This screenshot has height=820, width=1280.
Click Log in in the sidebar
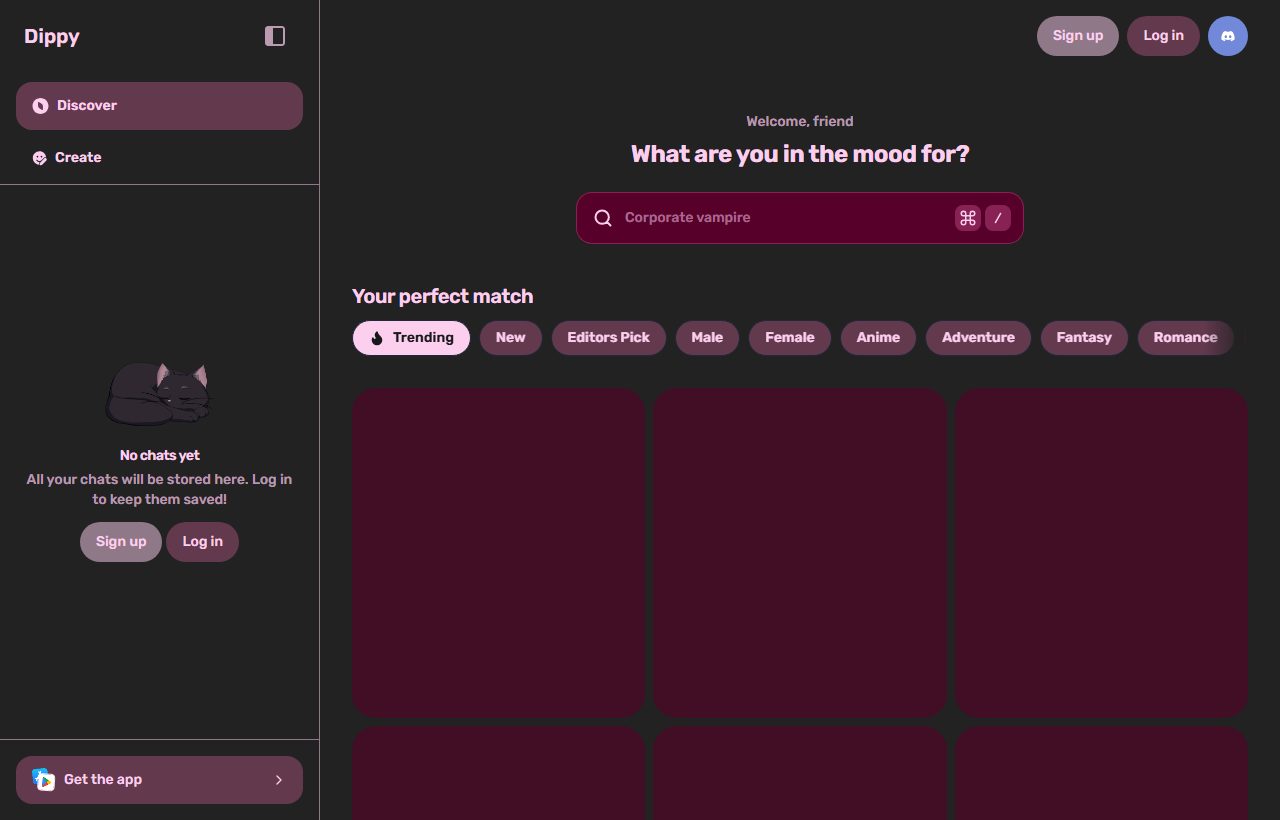pyautogui.click(x=202, y=542)
